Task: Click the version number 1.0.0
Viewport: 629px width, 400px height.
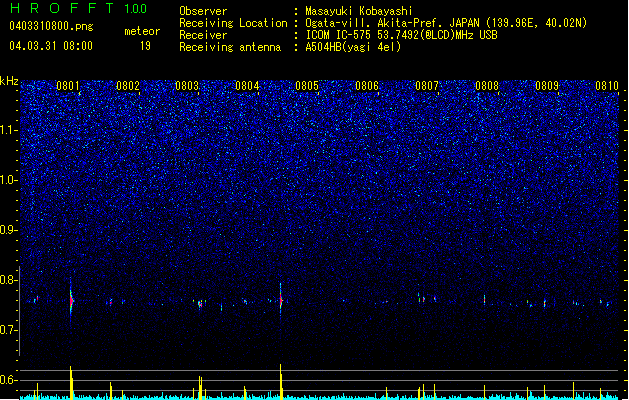Action: click(135, 9)
